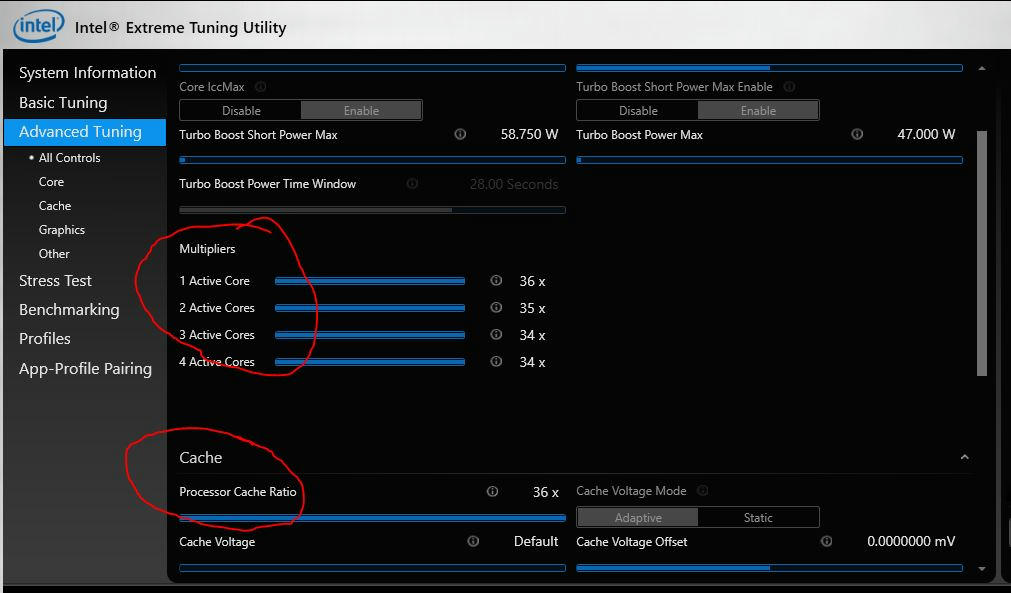Image resolution: width=1011 pixels, height=593 pixels.
Task: Click the Turbo Boost Short Power Max slider
Action: click(x=373, y=160)
